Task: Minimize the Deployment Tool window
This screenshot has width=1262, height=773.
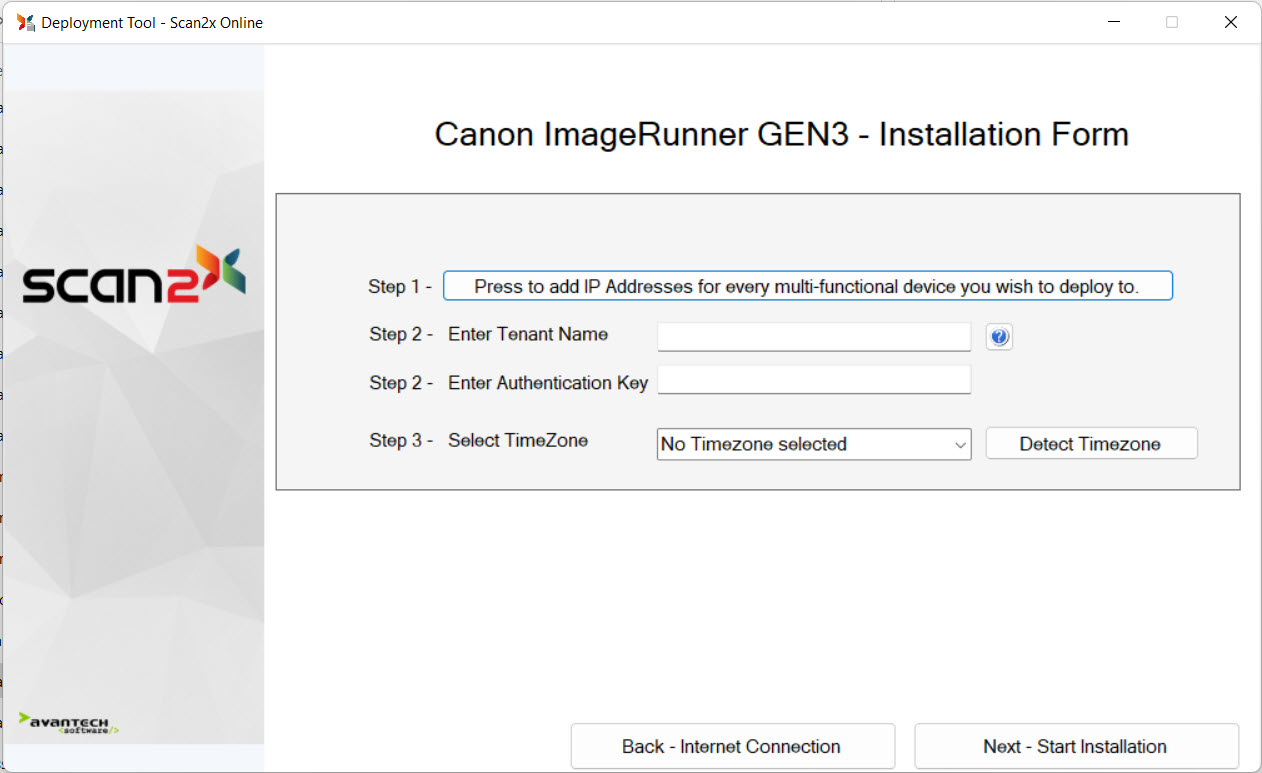Action: coord(1112,22)
